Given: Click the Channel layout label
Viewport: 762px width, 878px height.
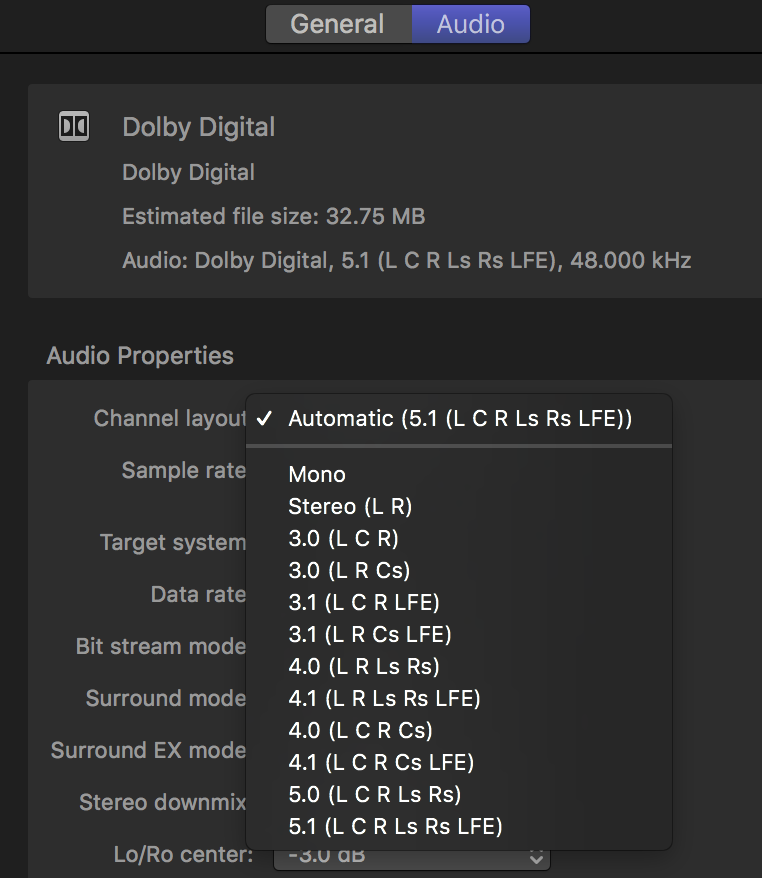Looking at the screenshot, I should pos(169,418).
